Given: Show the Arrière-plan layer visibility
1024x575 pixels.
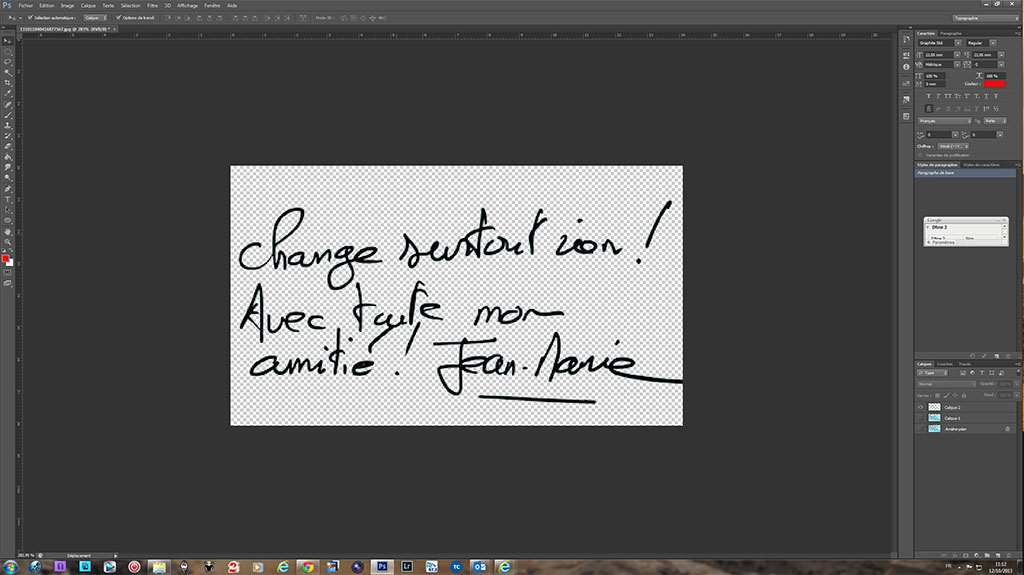Looking at the screenshot, I should (x=920, y=429).
